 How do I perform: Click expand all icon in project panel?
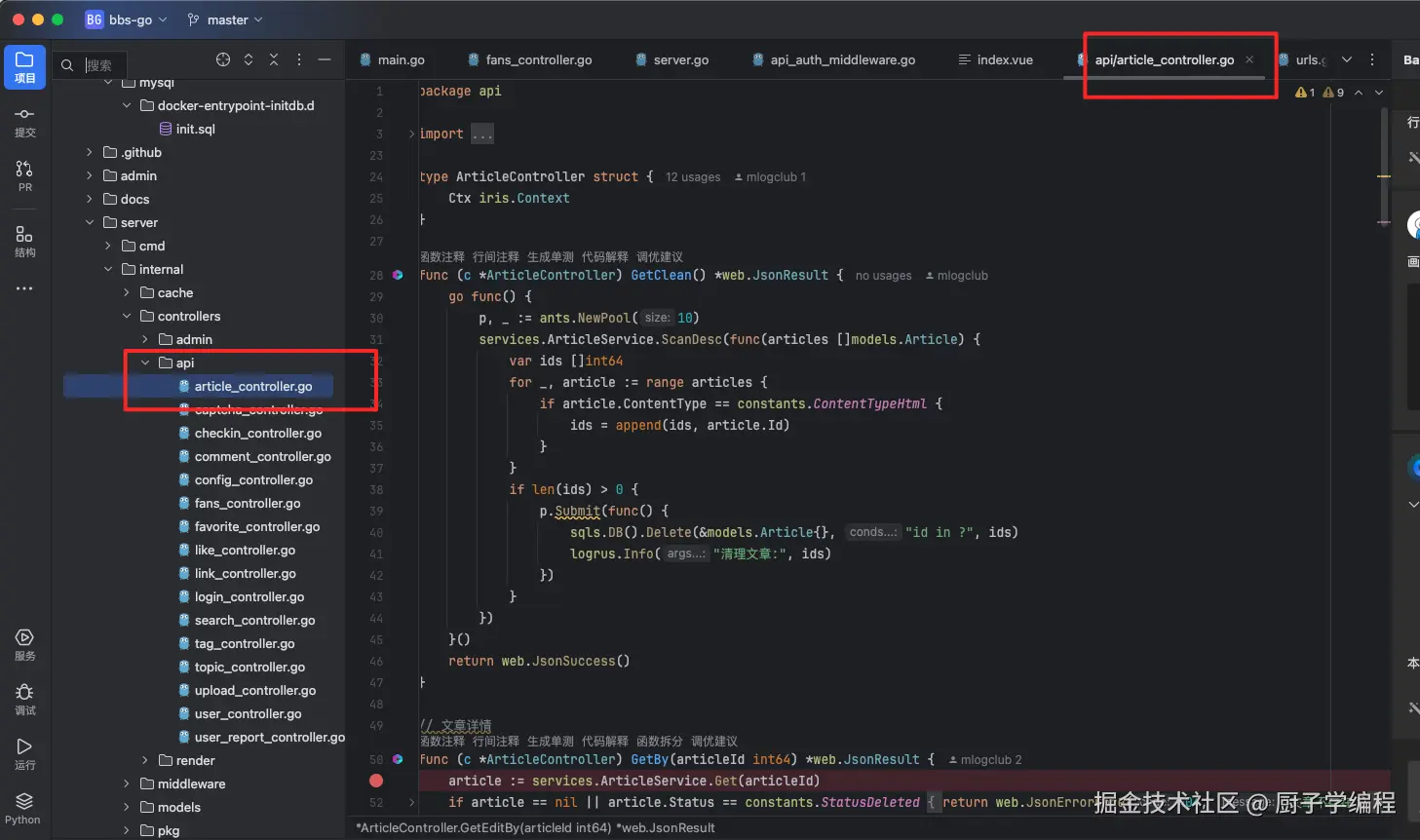249,59
